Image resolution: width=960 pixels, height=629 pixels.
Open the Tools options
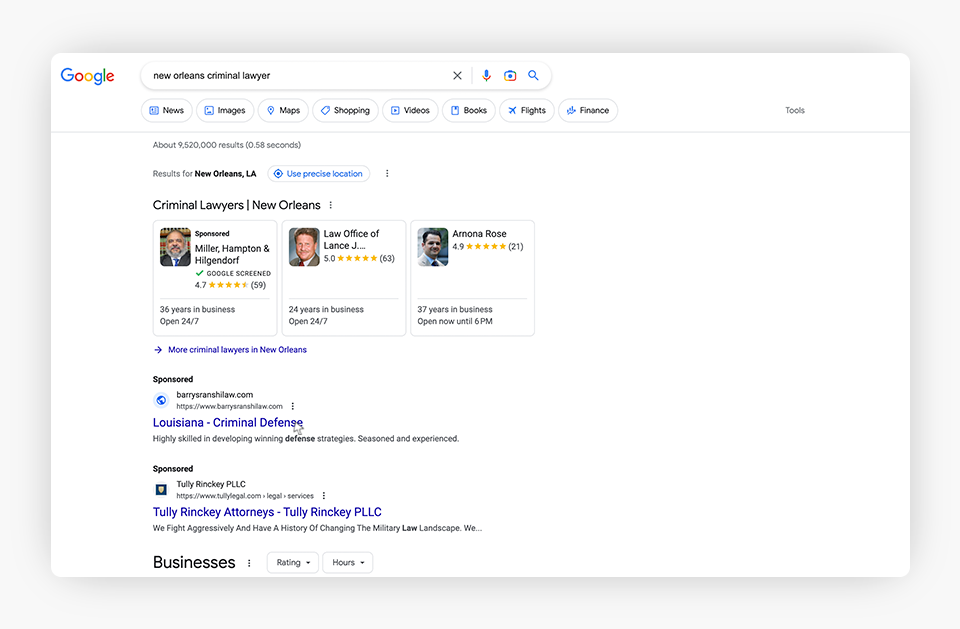[794, 111]
